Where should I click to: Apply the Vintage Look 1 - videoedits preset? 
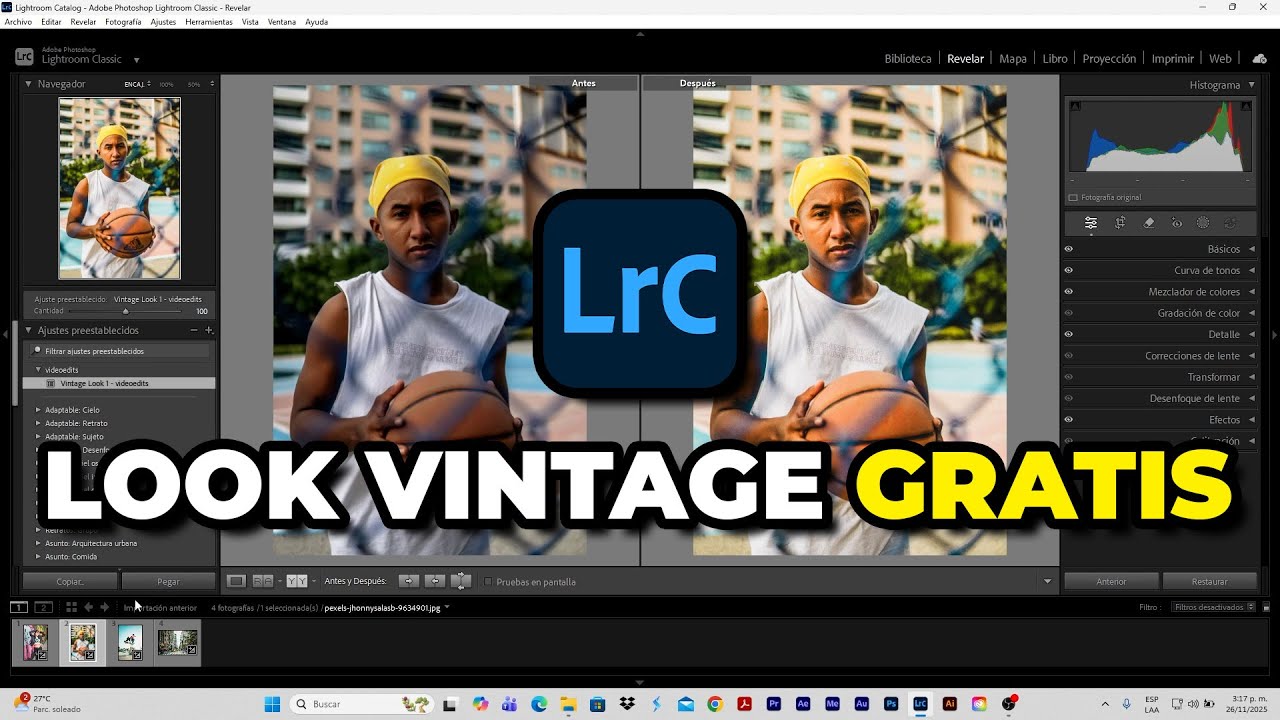click(x=119, y=383)
